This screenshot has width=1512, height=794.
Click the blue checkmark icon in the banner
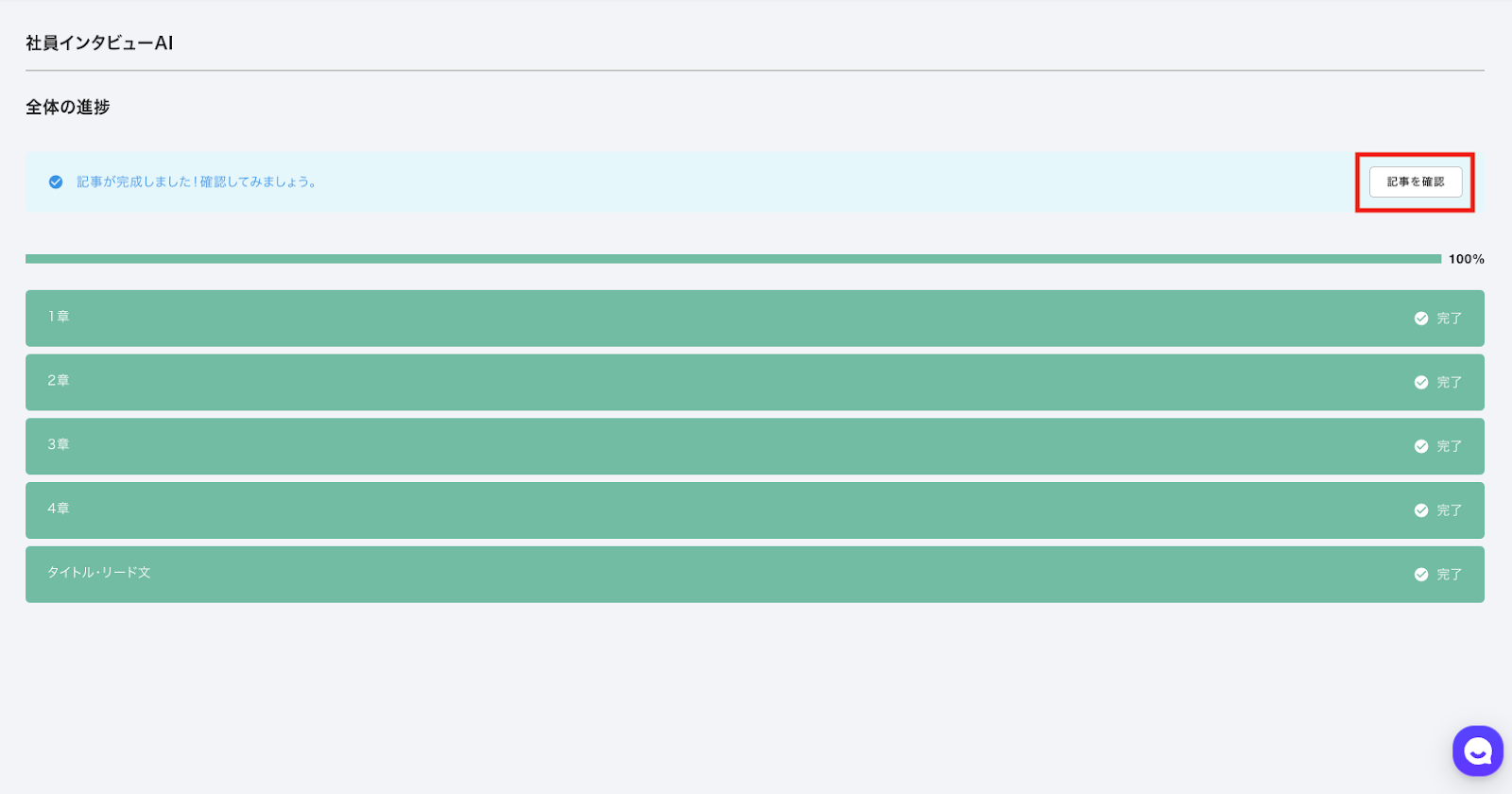(x=56, y=181)
